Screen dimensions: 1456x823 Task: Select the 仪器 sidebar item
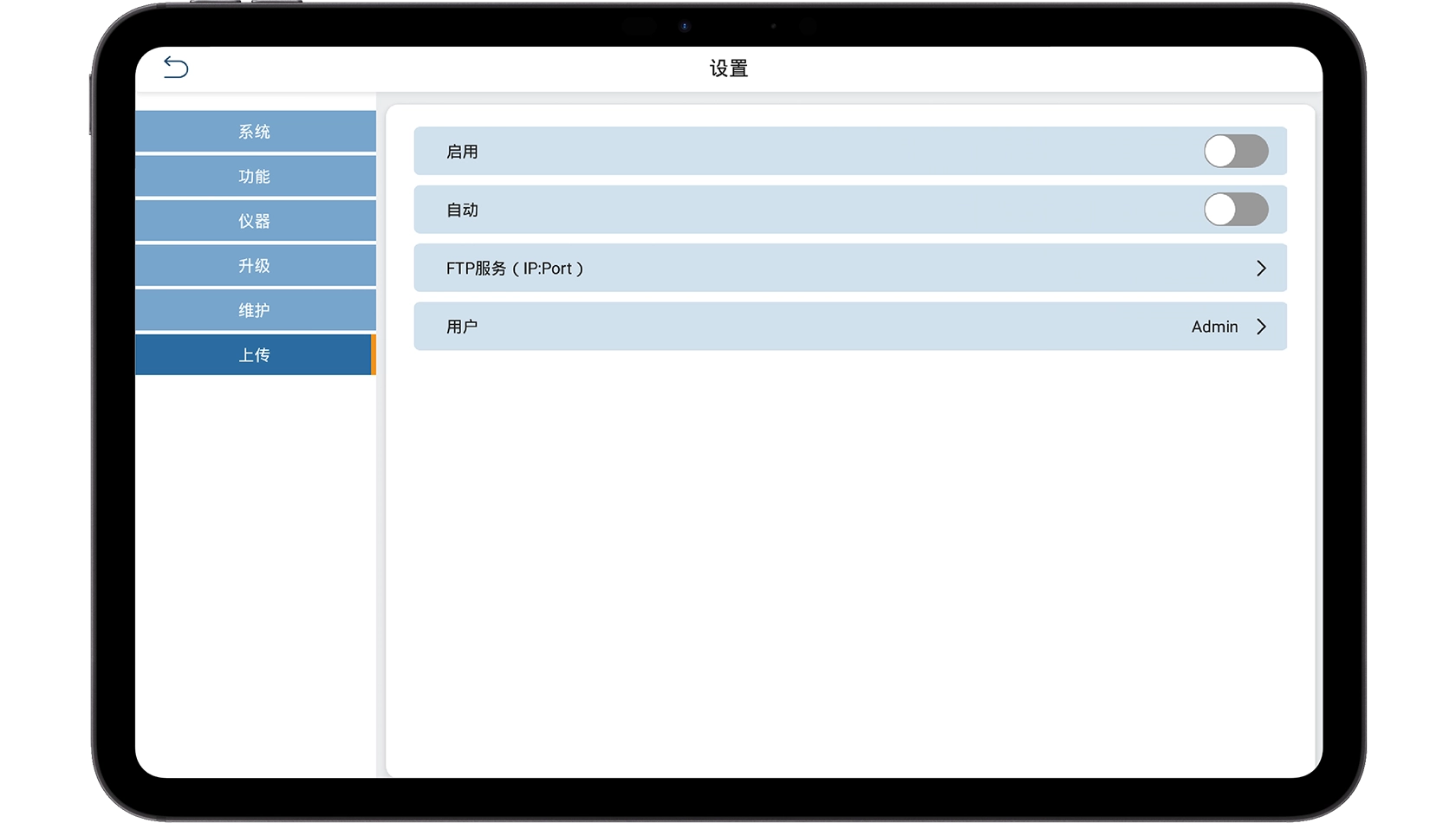(x=255, y=221)
